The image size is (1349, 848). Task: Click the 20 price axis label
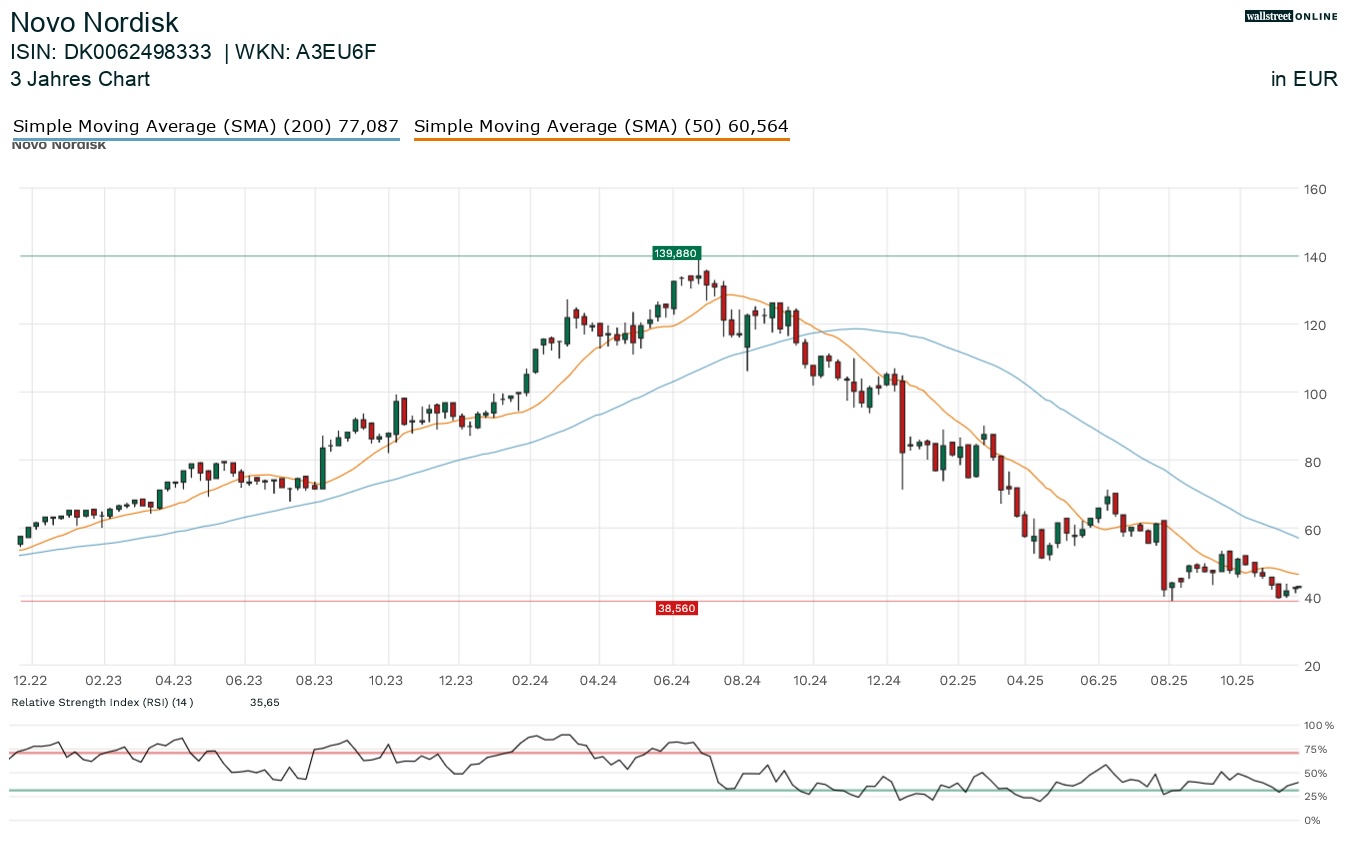coord(1314,667)
